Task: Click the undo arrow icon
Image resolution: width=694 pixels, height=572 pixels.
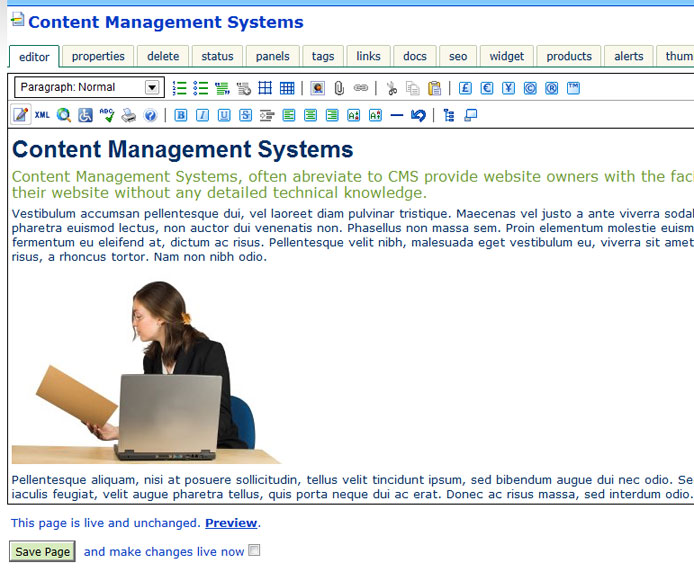Action: (x=418, y=115)
